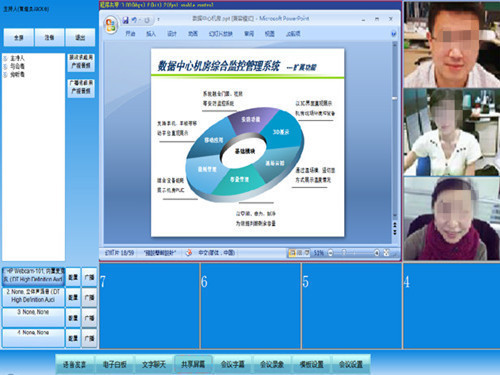Open the 会议录像 recording tab
Image resolution: width=500 pixels, height=375 pixels.
coord(272,364)
